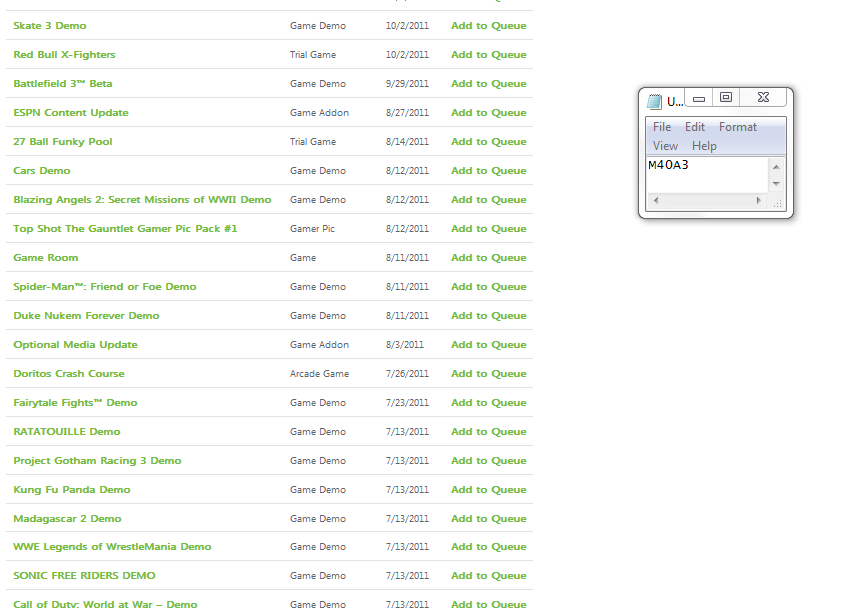
Task: Open the Help menu in Notepad
Action: coord(704,146)
